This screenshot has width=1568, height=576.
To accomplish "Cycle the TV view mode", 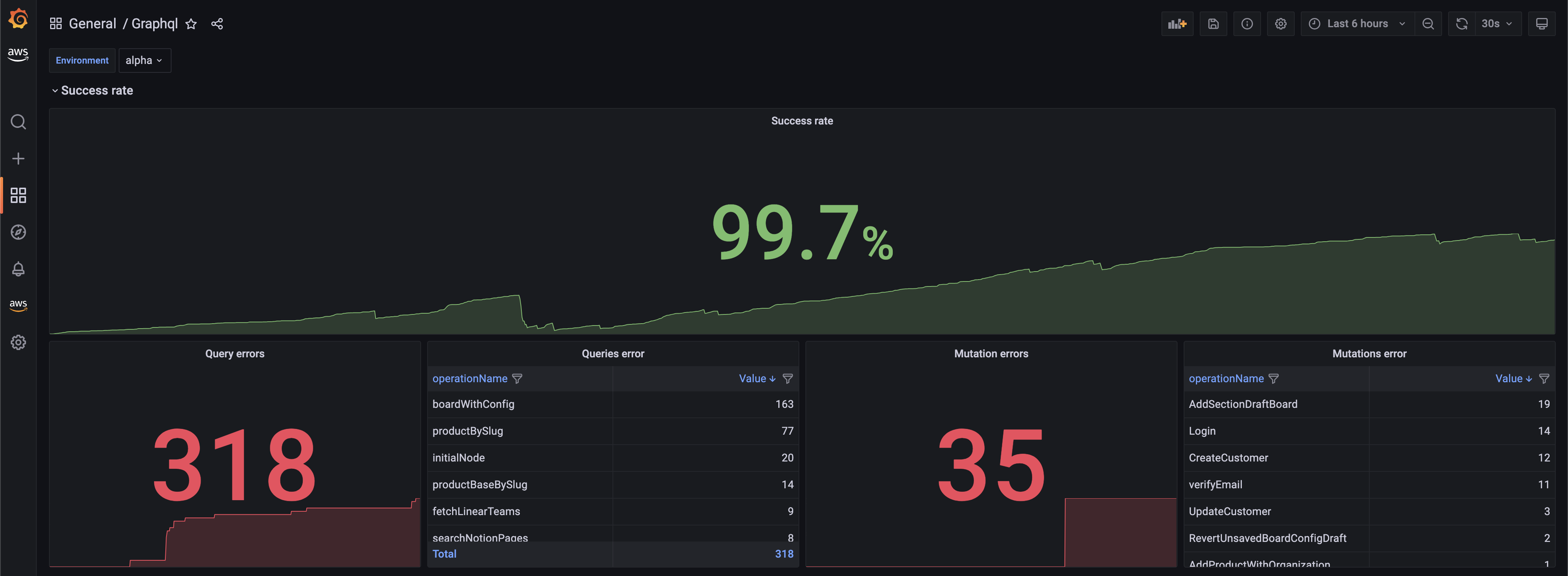I will pyautogui.click(x=1541, y=24).
